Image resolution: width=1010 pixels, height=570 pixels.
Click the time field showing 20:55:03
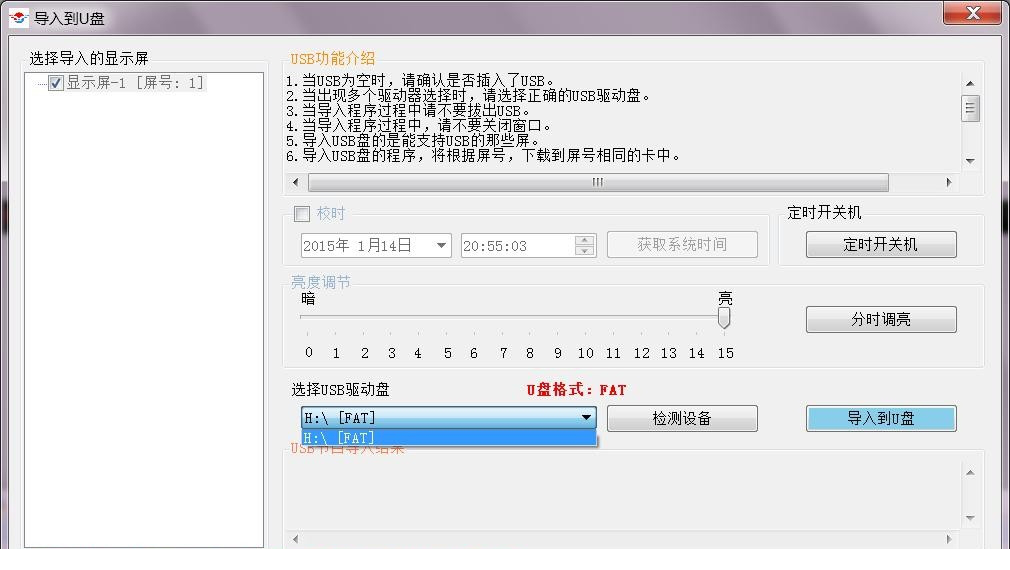pyautogui.click(x=517, y=245)
